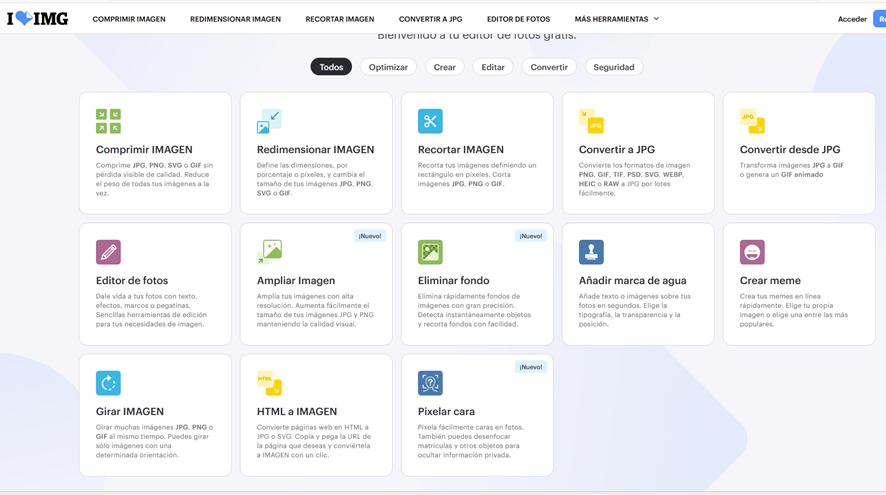Open RECORTAR IMAGEN in the top navigation
This screenshot has height=495, width=886.
pyautogui.click(x=340, y=19)
